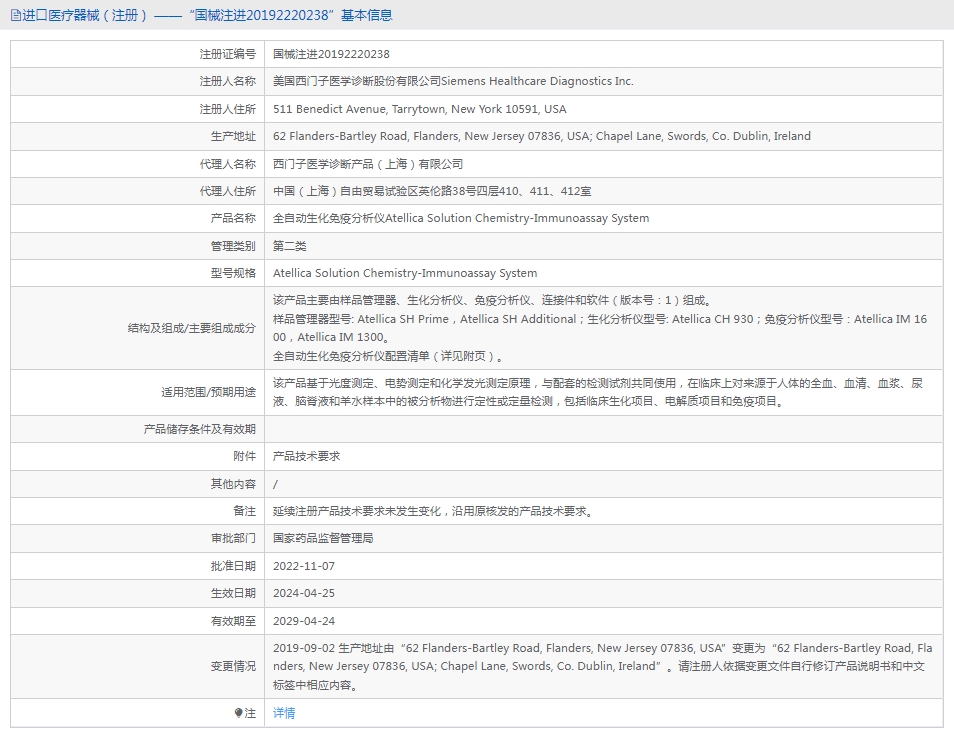Click the 其他内容 label
The image size is (954, 733).
point(233,484)
